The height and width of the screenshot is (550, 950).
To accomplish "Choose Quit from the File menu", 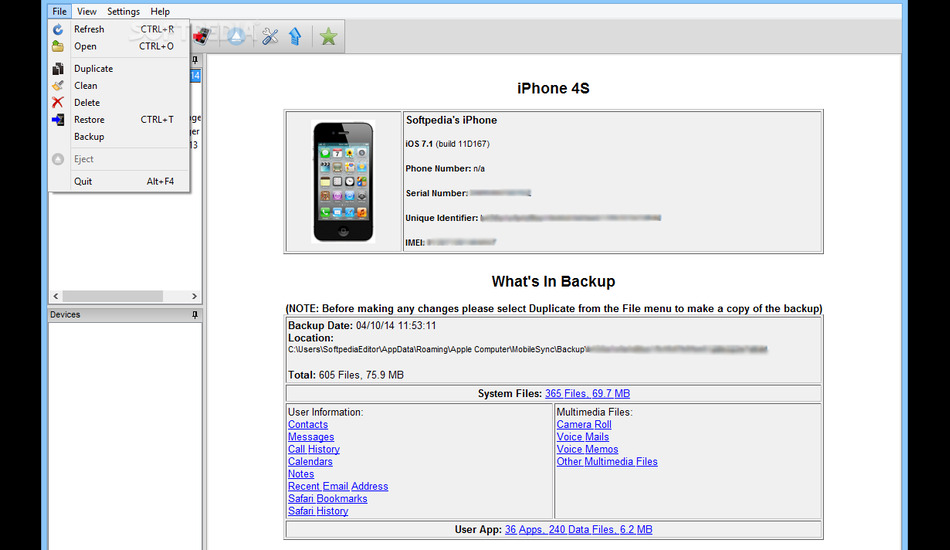I will (119, 181).
